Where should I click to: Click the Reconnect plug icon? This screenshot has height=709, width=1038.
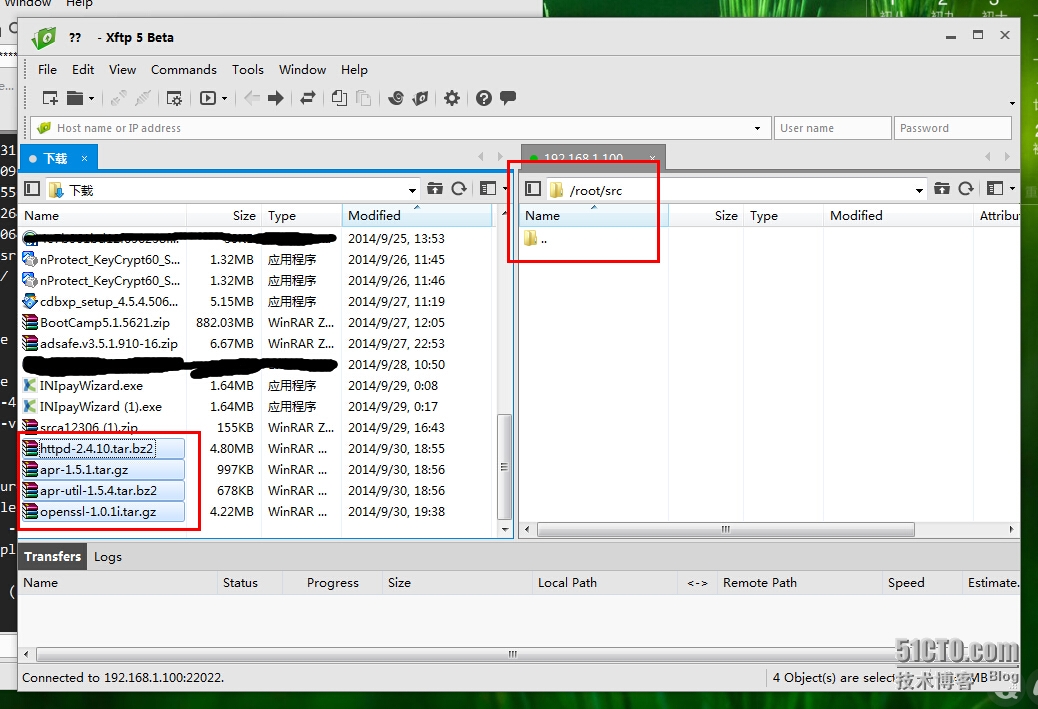(118, 98)
